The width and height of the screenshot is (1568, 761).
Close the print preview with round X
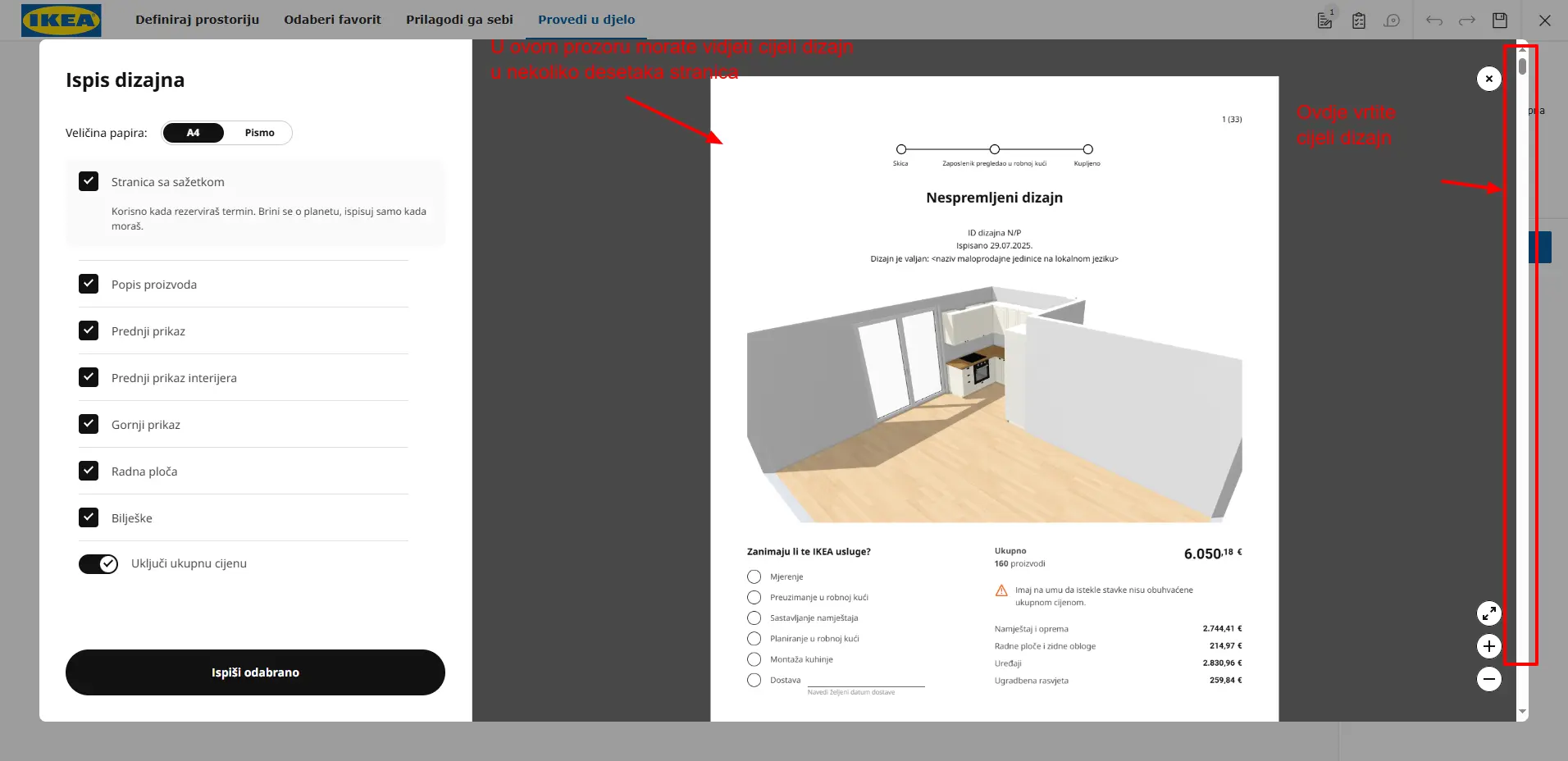pos(1488,79)
